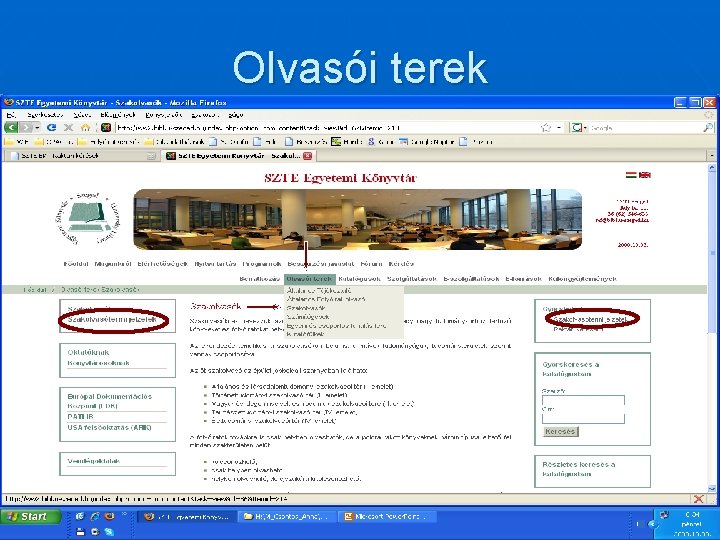Open Részletes keresés a katalógusban link
Screen dimensions: 720x540
click(579, 469)
